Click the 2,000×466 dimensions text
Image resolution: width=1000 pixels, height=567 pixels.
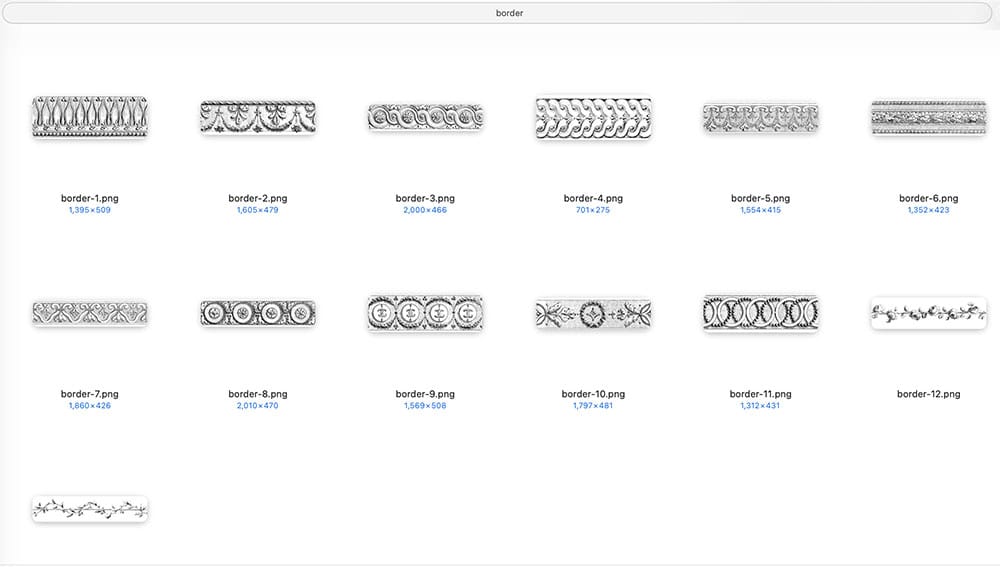425,210
